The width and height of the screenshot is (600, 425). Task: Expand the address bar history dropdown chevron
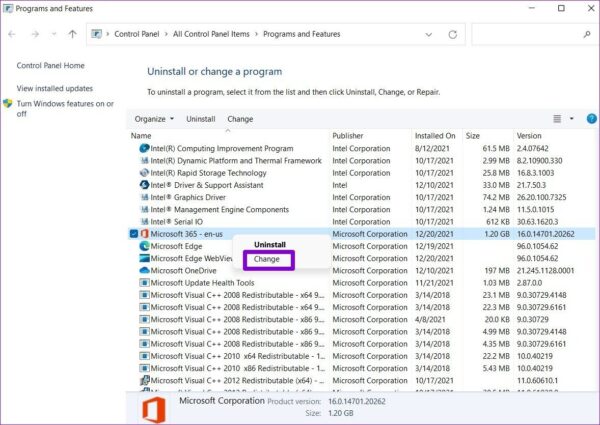tap(429, 34)
